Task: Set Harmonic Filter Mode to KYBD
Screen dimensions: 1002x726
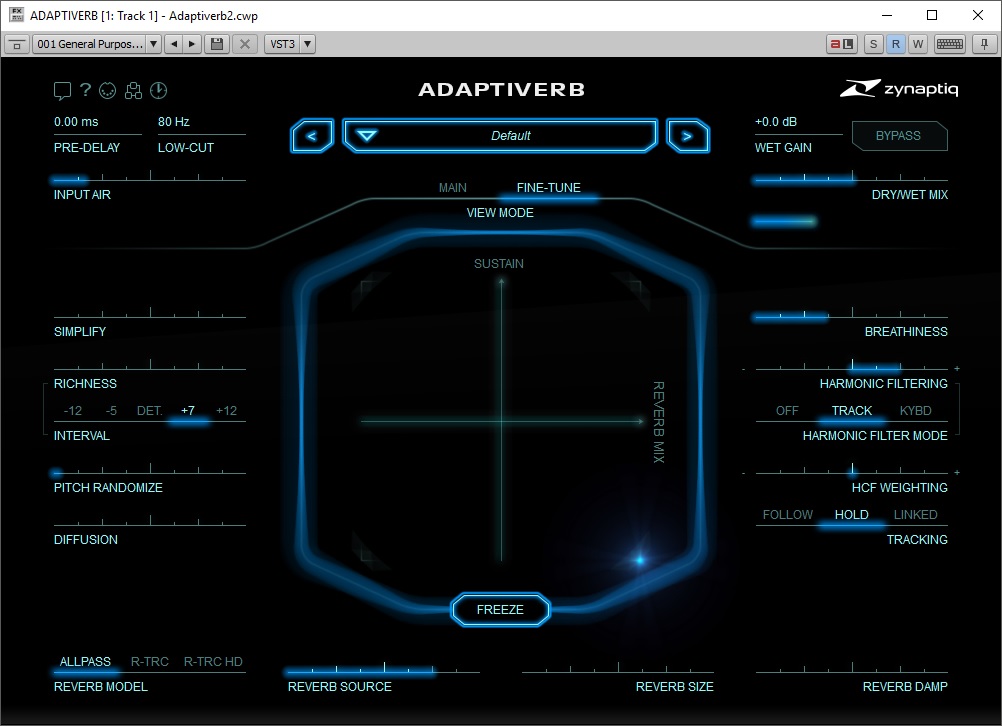Action: (x=916, y=411)
